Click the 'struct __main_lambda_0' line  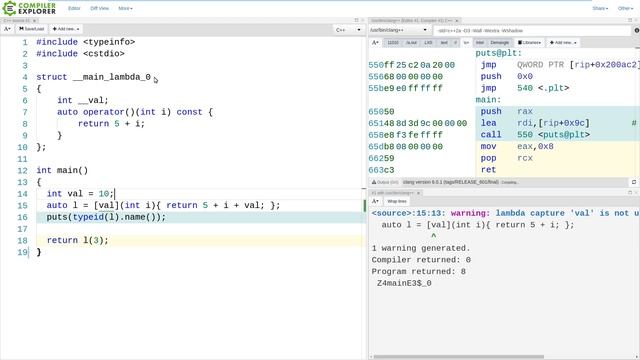[x=93, y=77]
